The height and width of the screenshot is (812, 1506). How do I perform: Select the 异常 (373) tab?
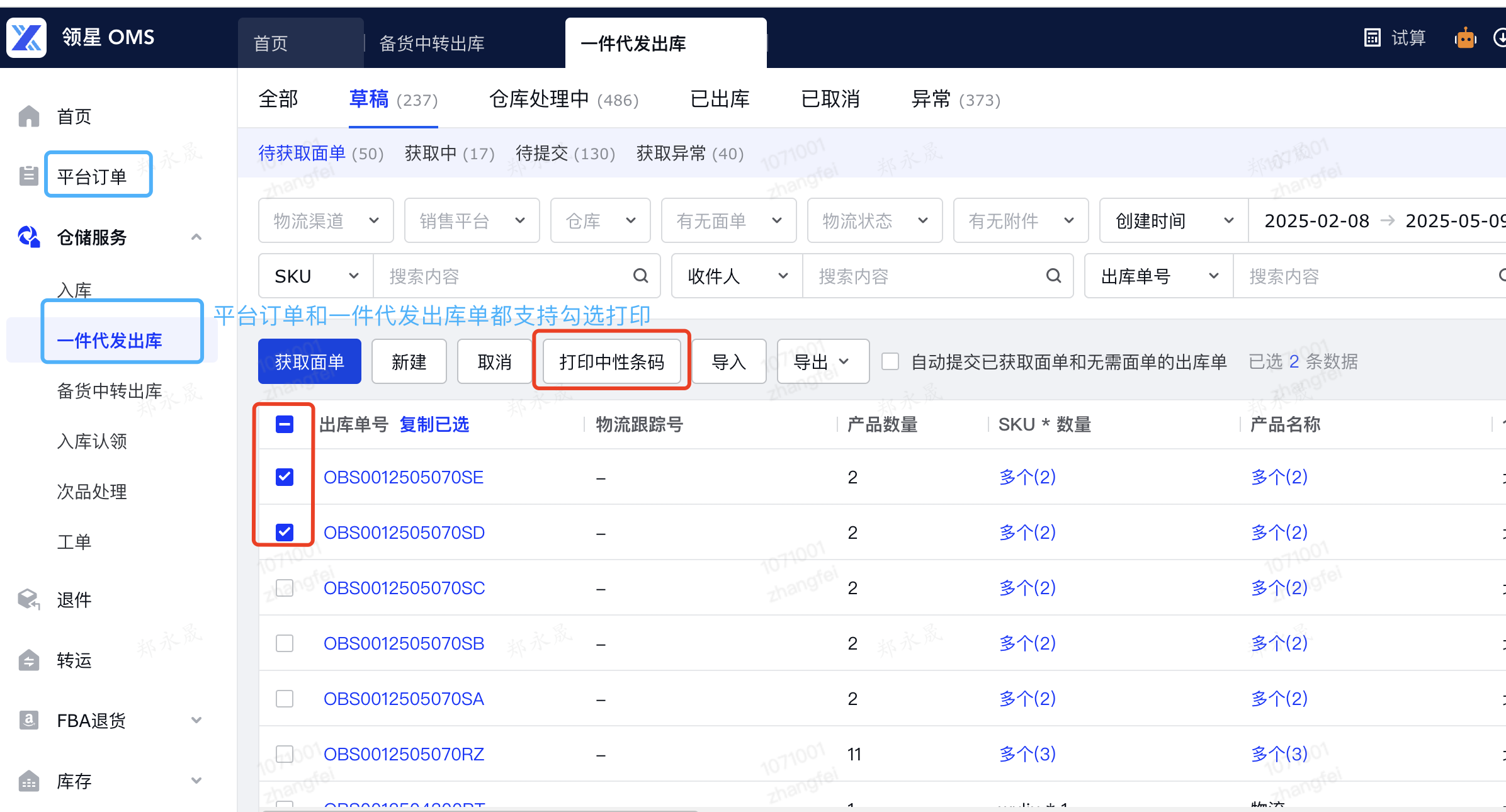[956, 99]
